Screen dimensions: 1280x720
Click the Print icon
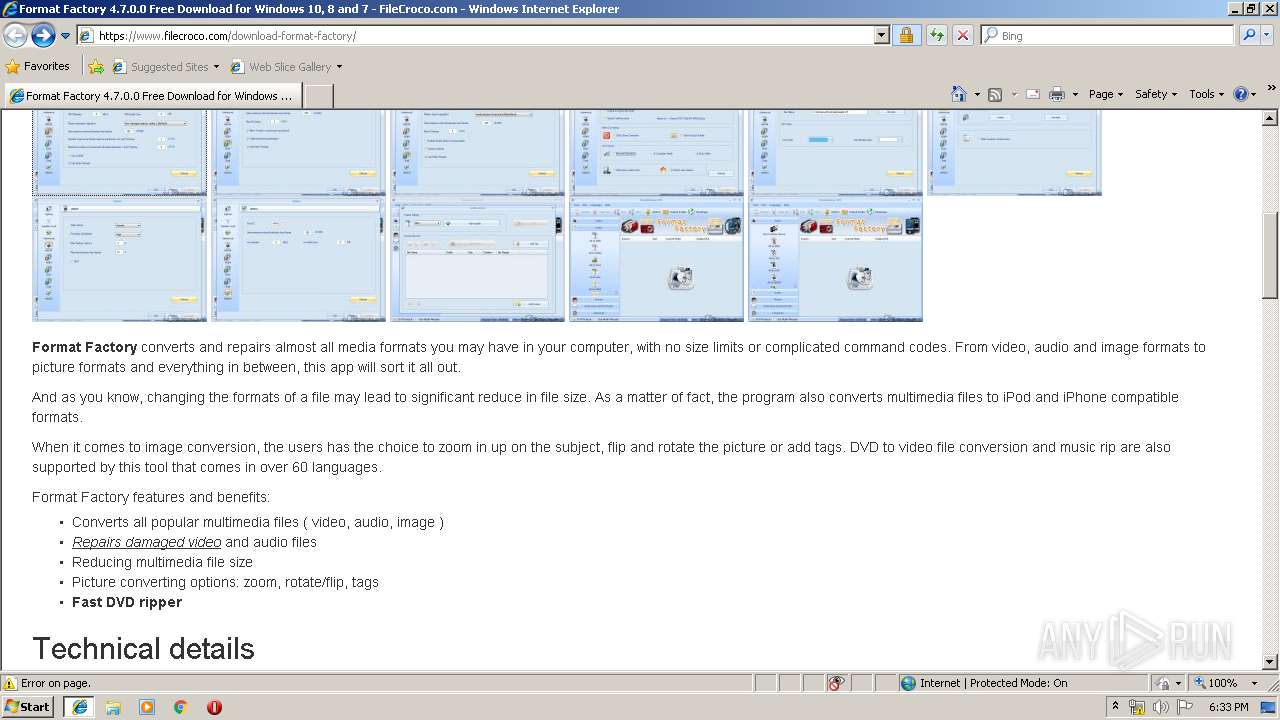(1057, 94)
